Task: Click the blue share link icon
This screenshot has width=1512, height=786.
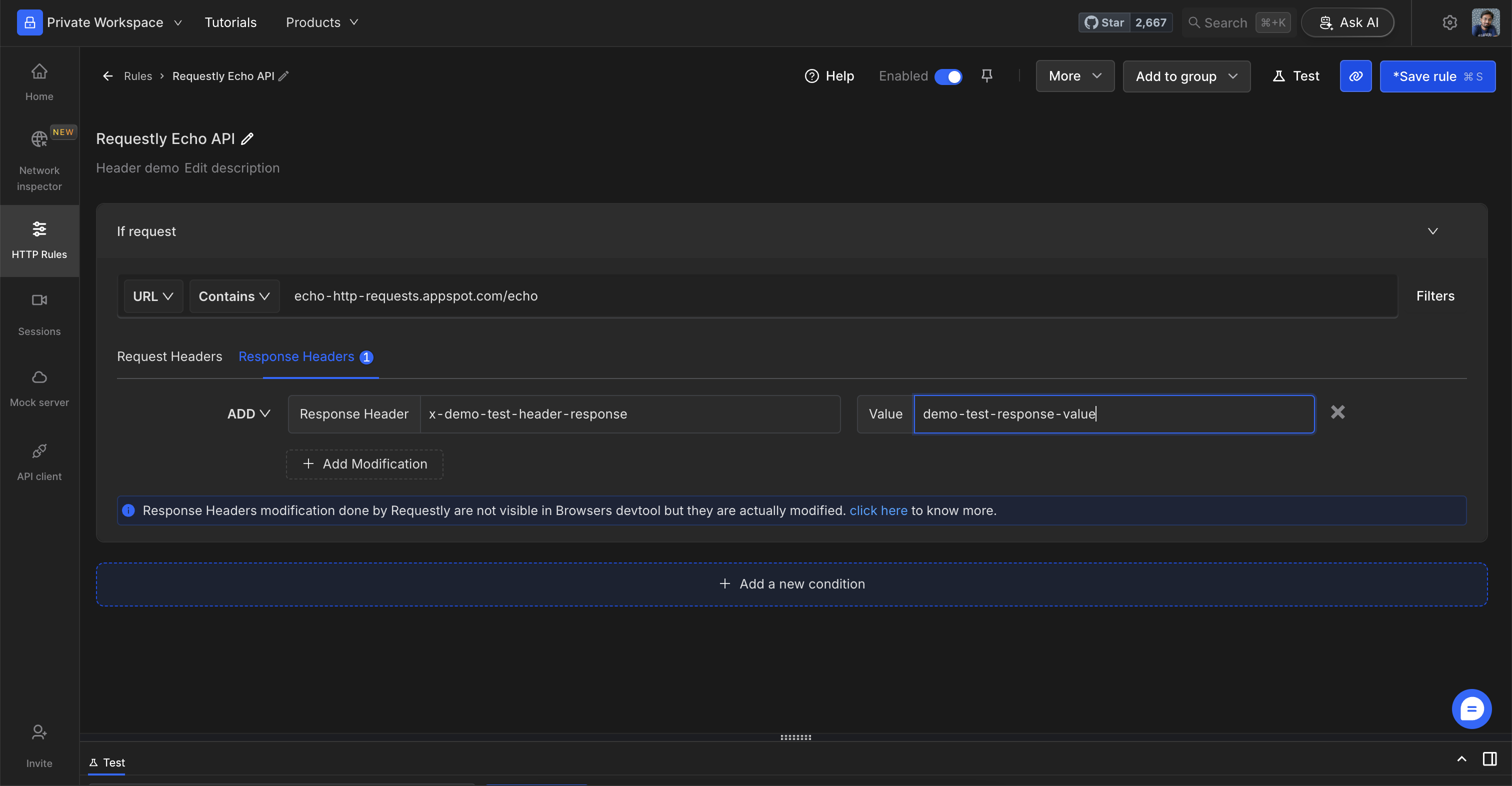Action: click(1355, 75)
